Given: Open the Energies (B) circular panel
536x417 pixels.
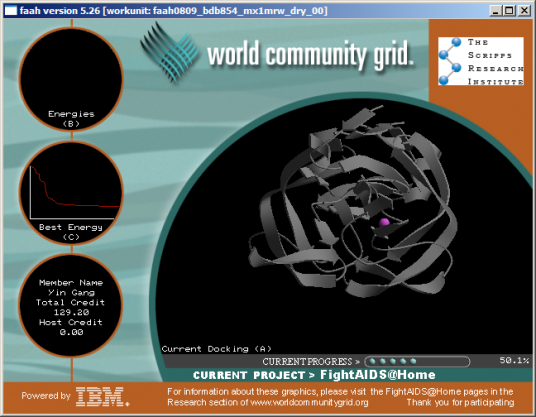Looking at the screenshot, I should pyautogui.click(x=71, y=79).
